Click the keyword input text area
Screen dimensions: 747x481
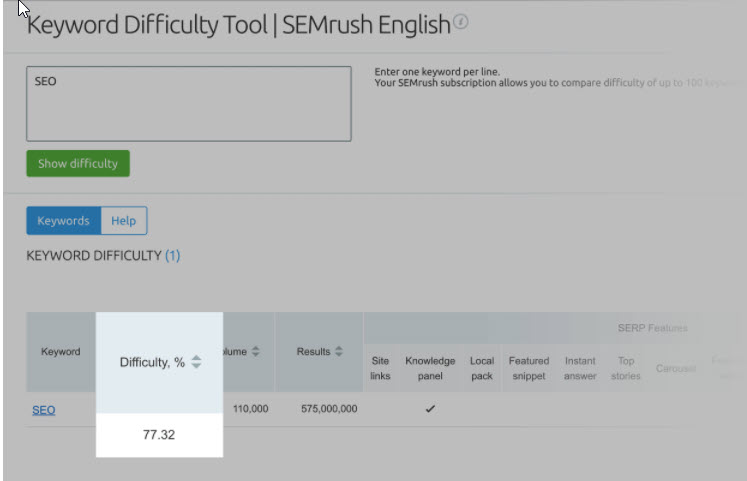pos(189,104)
